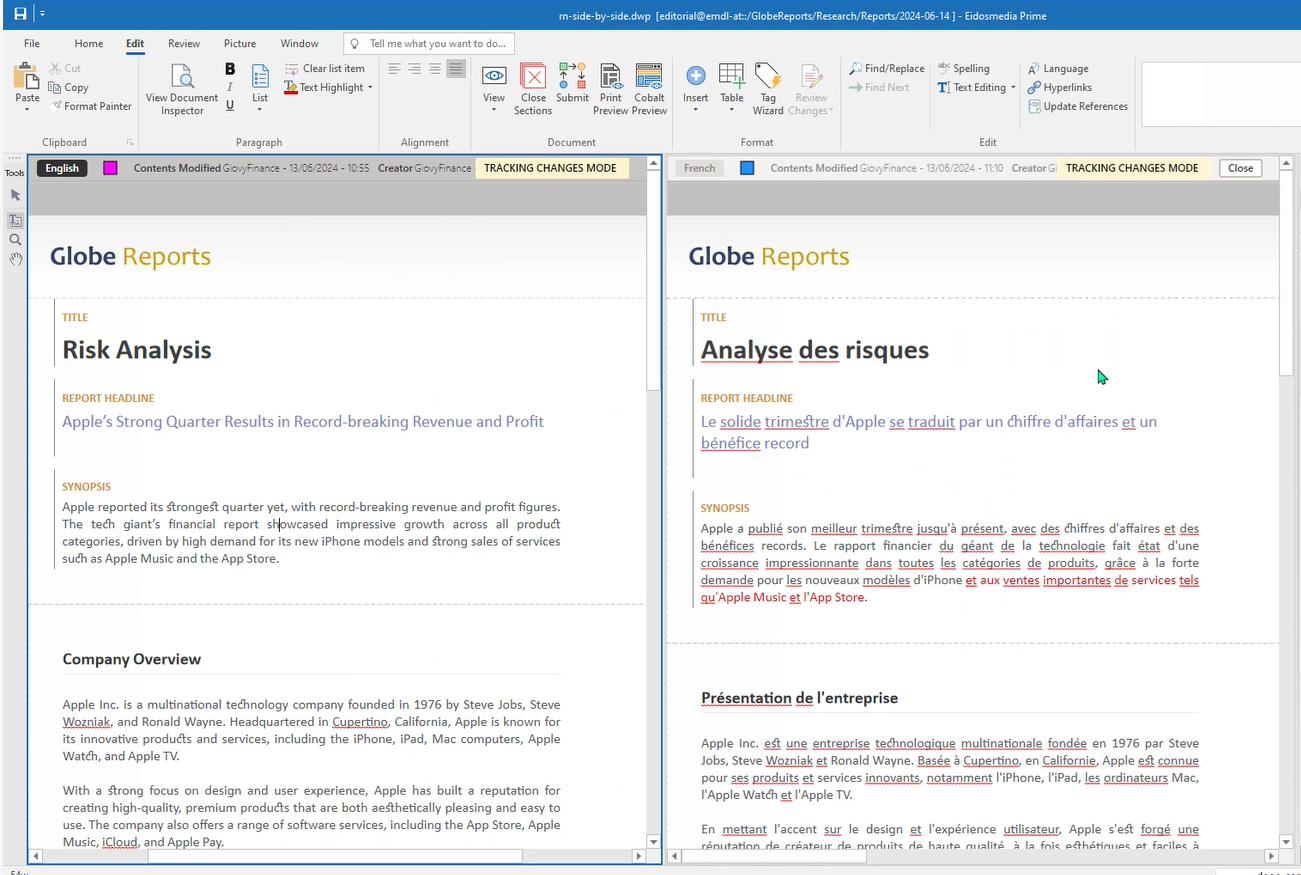Select the magnifier zoom tool
Image resolution: width=1301 pixels, height=875 pixels.
[x=15, y=240]
